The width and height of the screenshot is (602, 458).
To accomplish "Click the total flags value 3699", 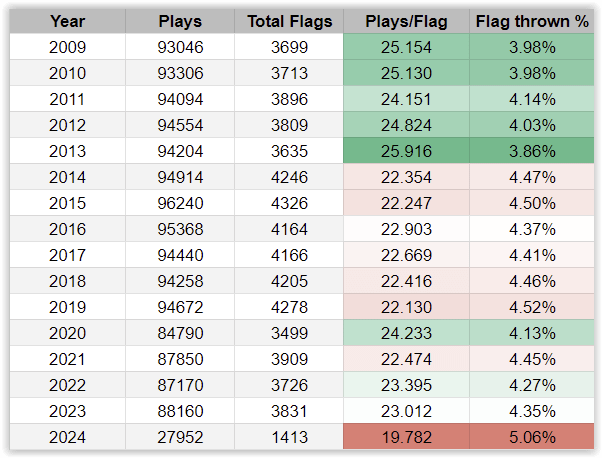I will pyautogui.click(x=289, y=47).
